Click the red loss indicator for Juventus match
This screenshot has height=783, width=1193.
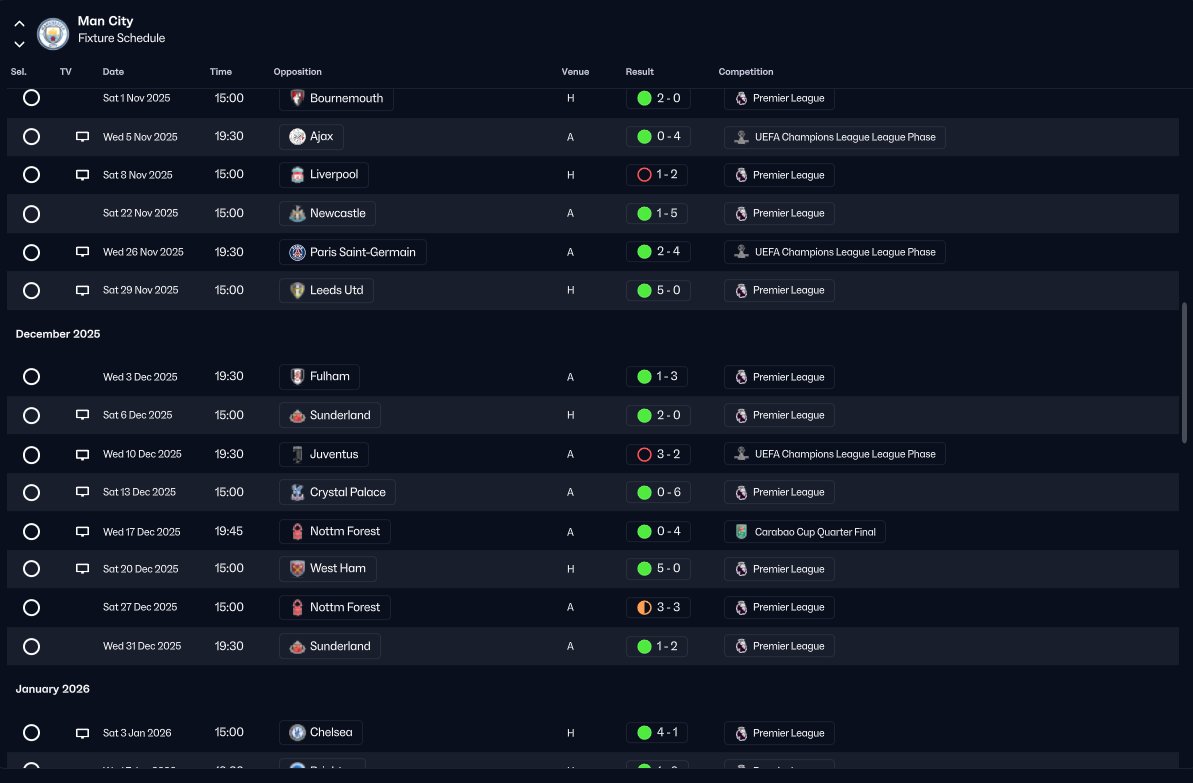coord(644,454)
